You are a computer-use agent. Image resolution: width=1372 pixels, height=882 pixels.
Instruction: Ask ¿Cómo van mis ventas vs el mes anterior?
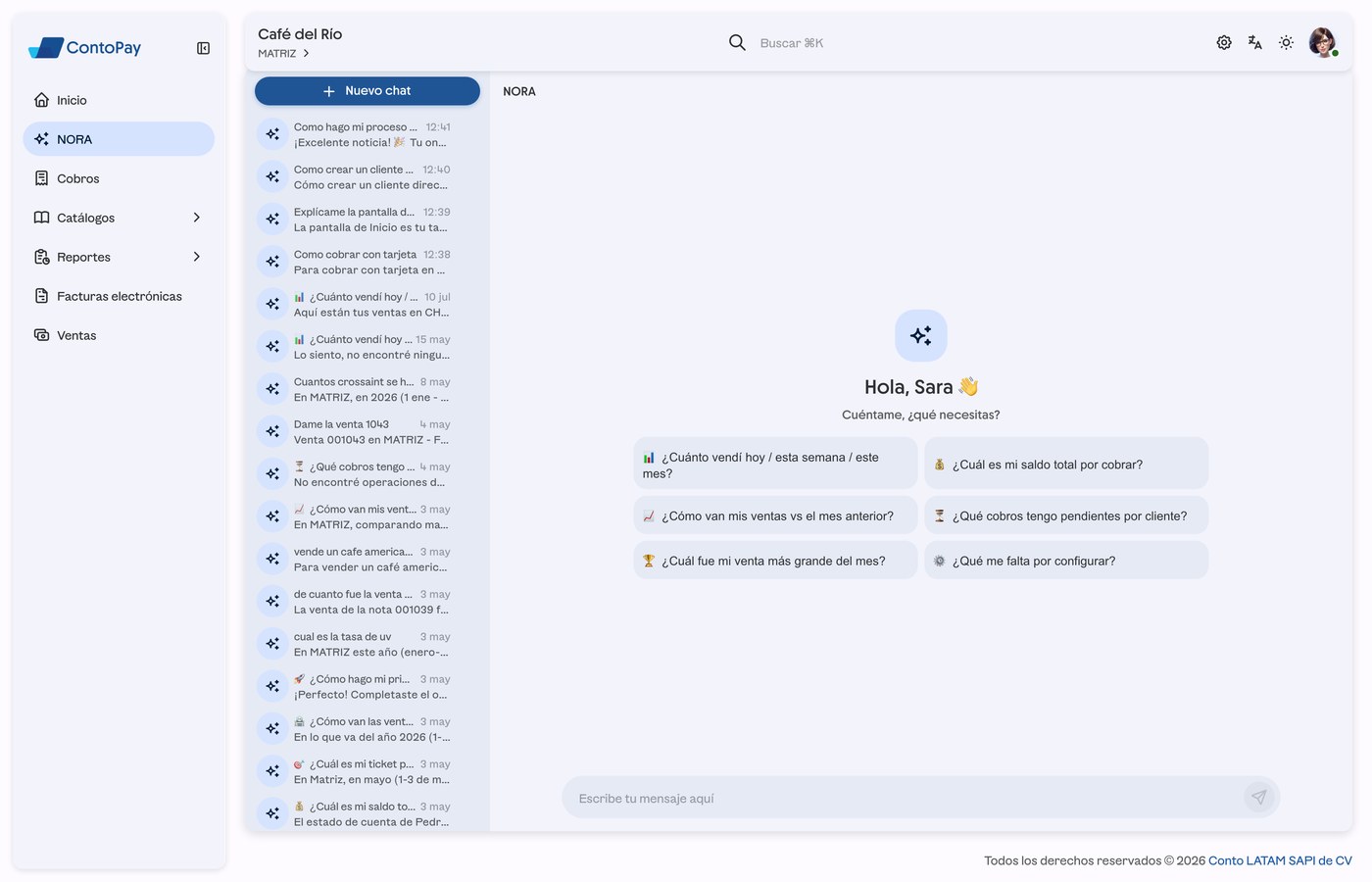tap(775, 515)
